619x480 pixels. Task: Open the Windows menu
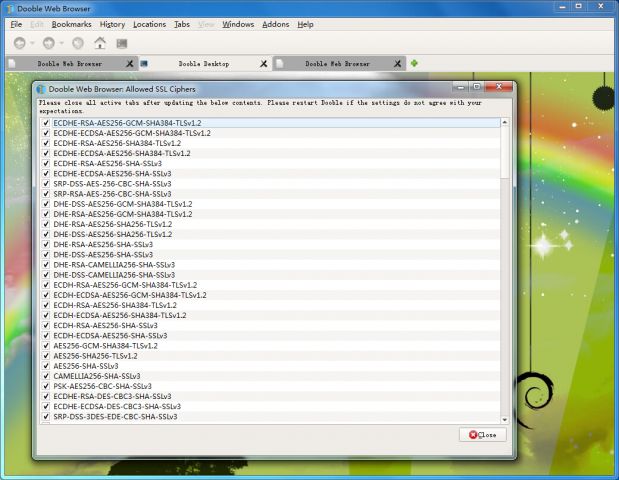click(x=238, y=24)
